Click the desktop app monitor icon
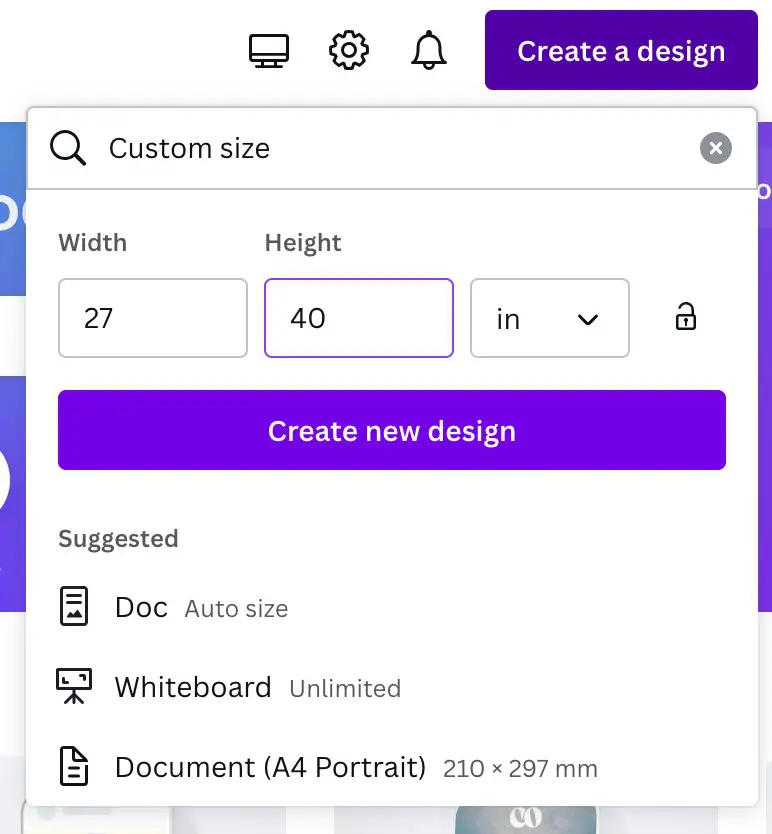772x834 pixels. pyautogui.click(x=268, y=50)
